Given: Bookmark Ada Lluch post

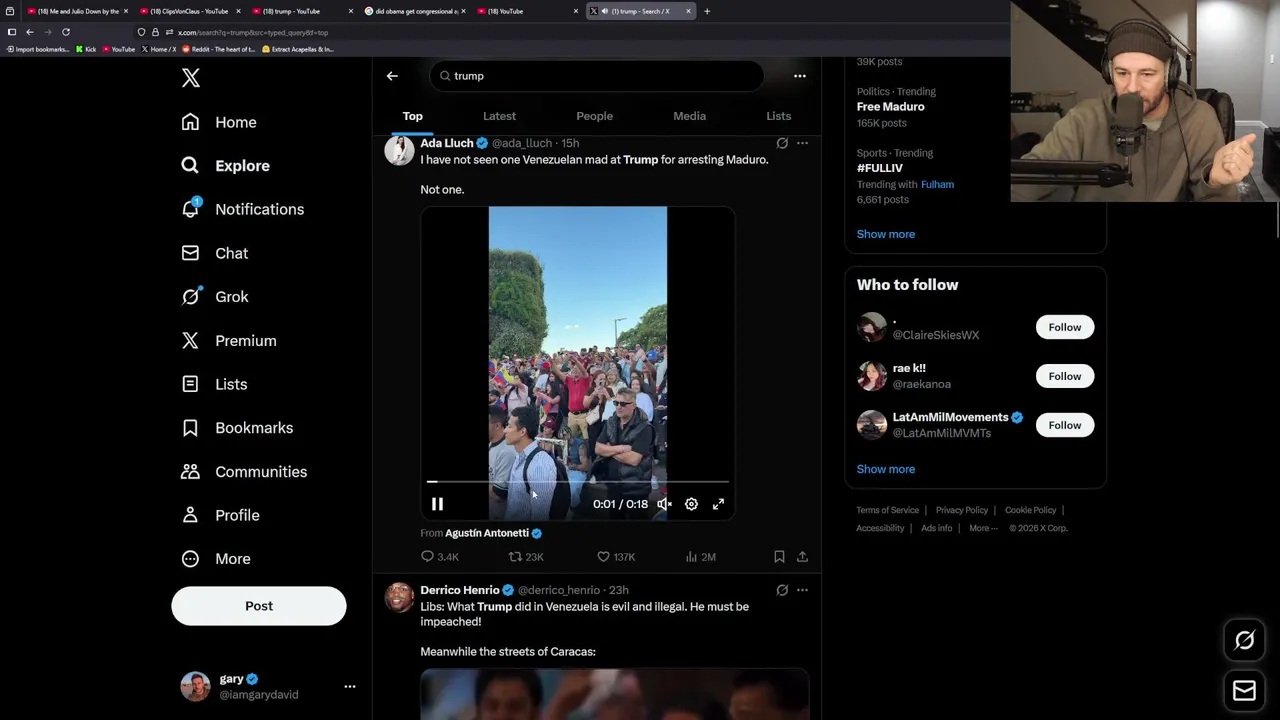Looking at the screenshot, I should [779, 557].
